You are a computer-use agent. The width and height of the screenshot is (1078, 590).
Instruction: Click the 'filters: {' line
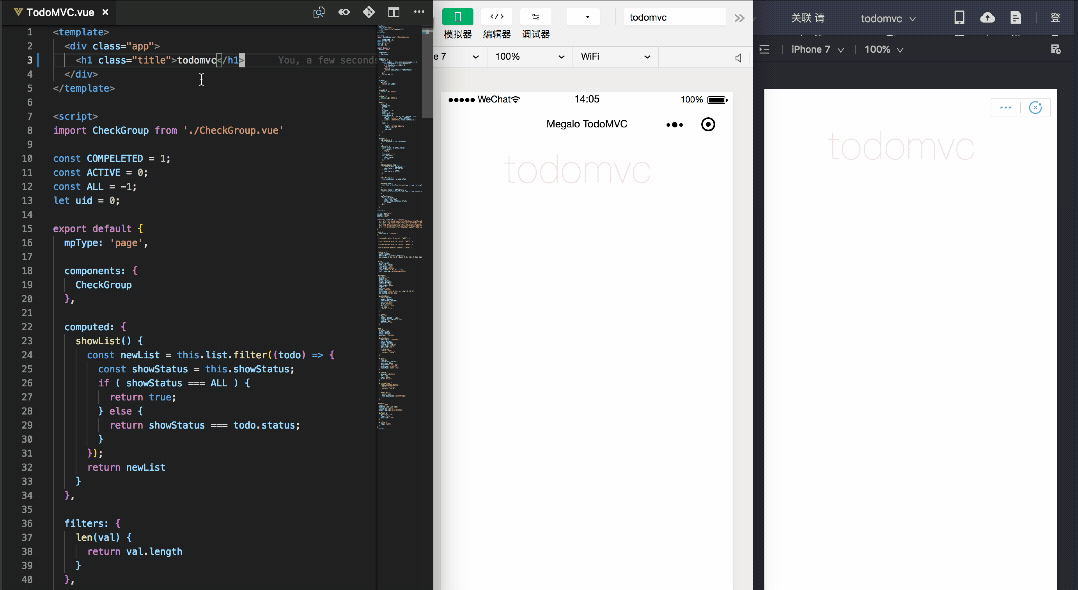click(x=92, y=523)
